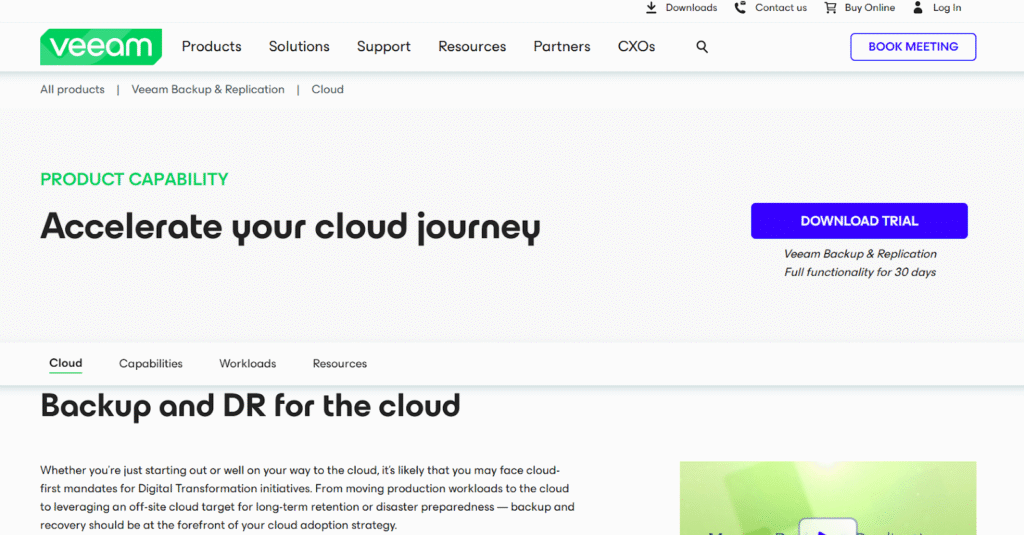Screen dimensions: 1024x535
Task: Select the Resources tab beside Workloads
Action: point(340,364)
